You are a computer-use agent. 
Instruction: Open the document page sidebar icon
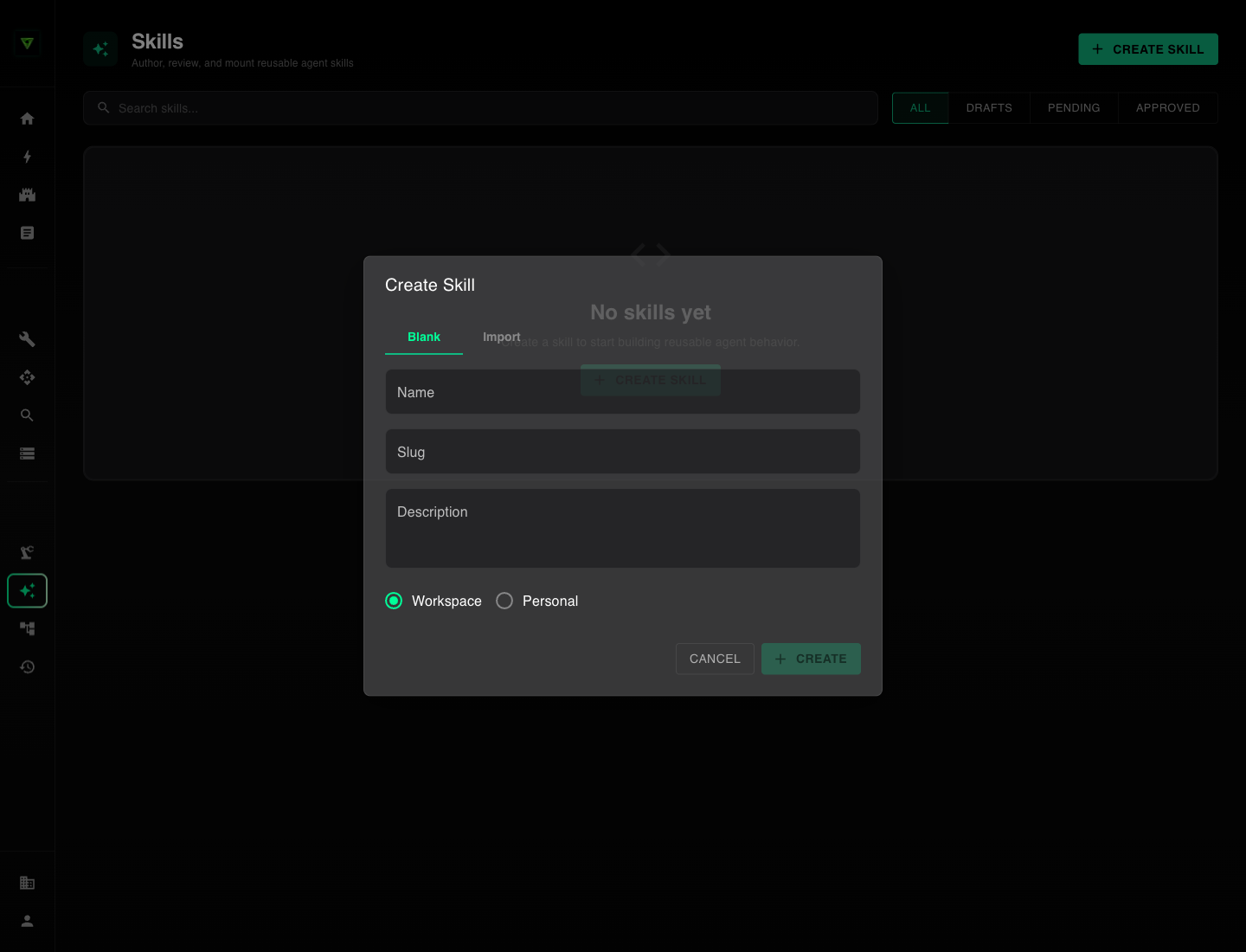pos(27,233)
